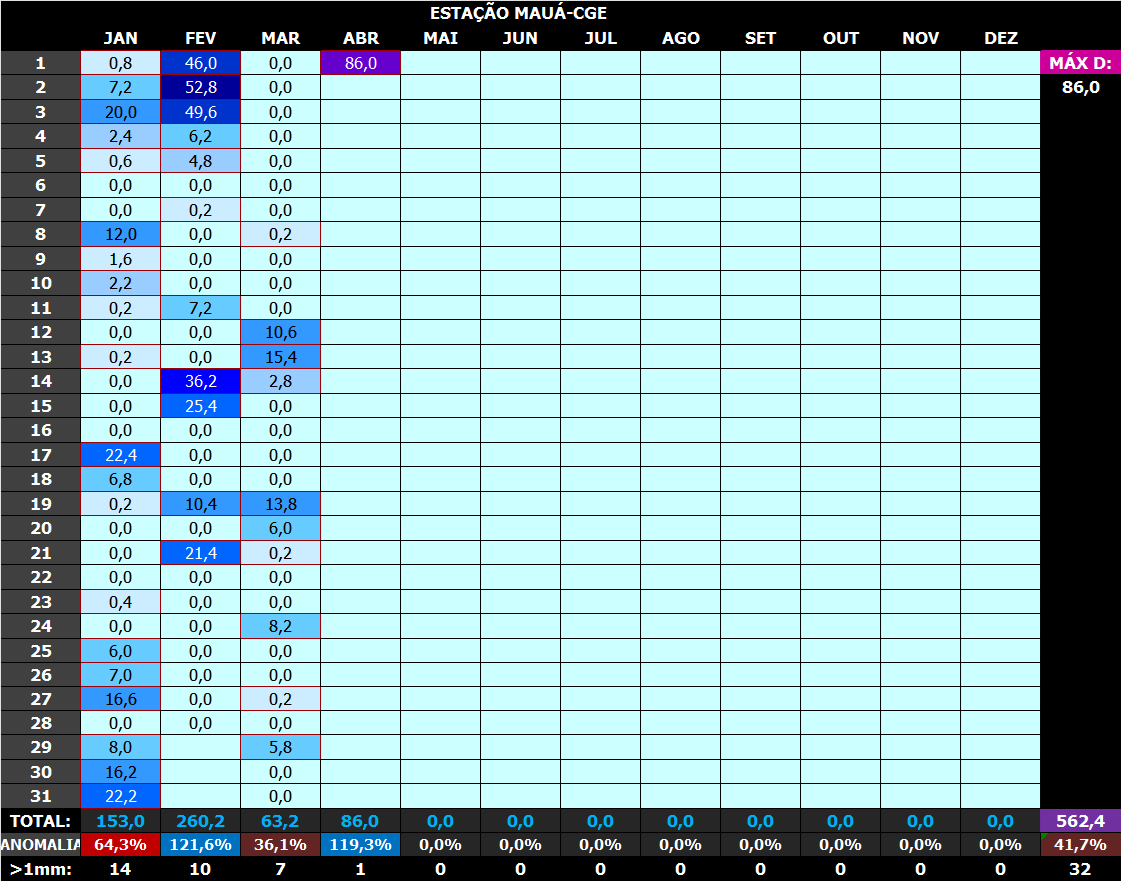Select the JAN day 3 cell 20,0

click(x=120, y=112)
